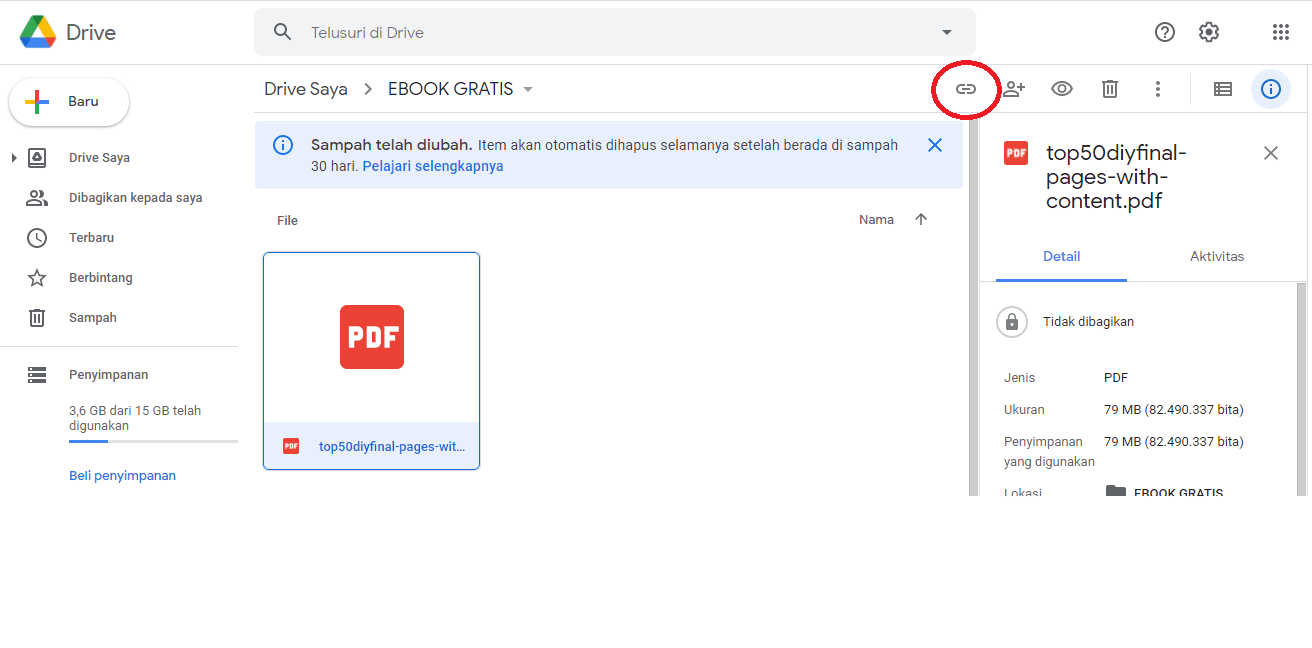Screen dimensions: 1312x648
Task: Switch to the Aktivitas tab
Action: click(1216, 256)
